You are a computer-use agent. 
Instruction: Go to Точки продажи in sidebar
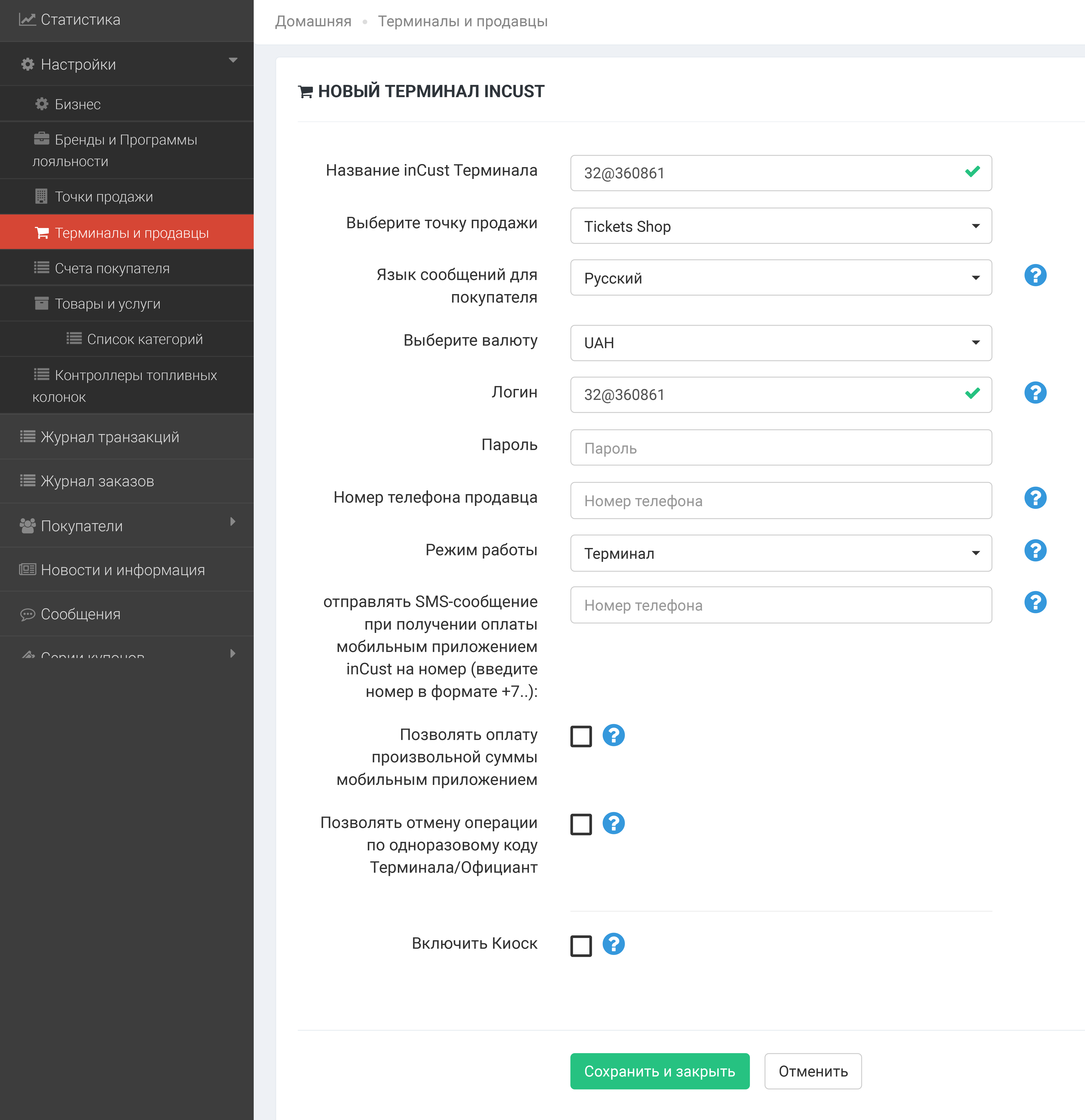click(x=127, y=197)
